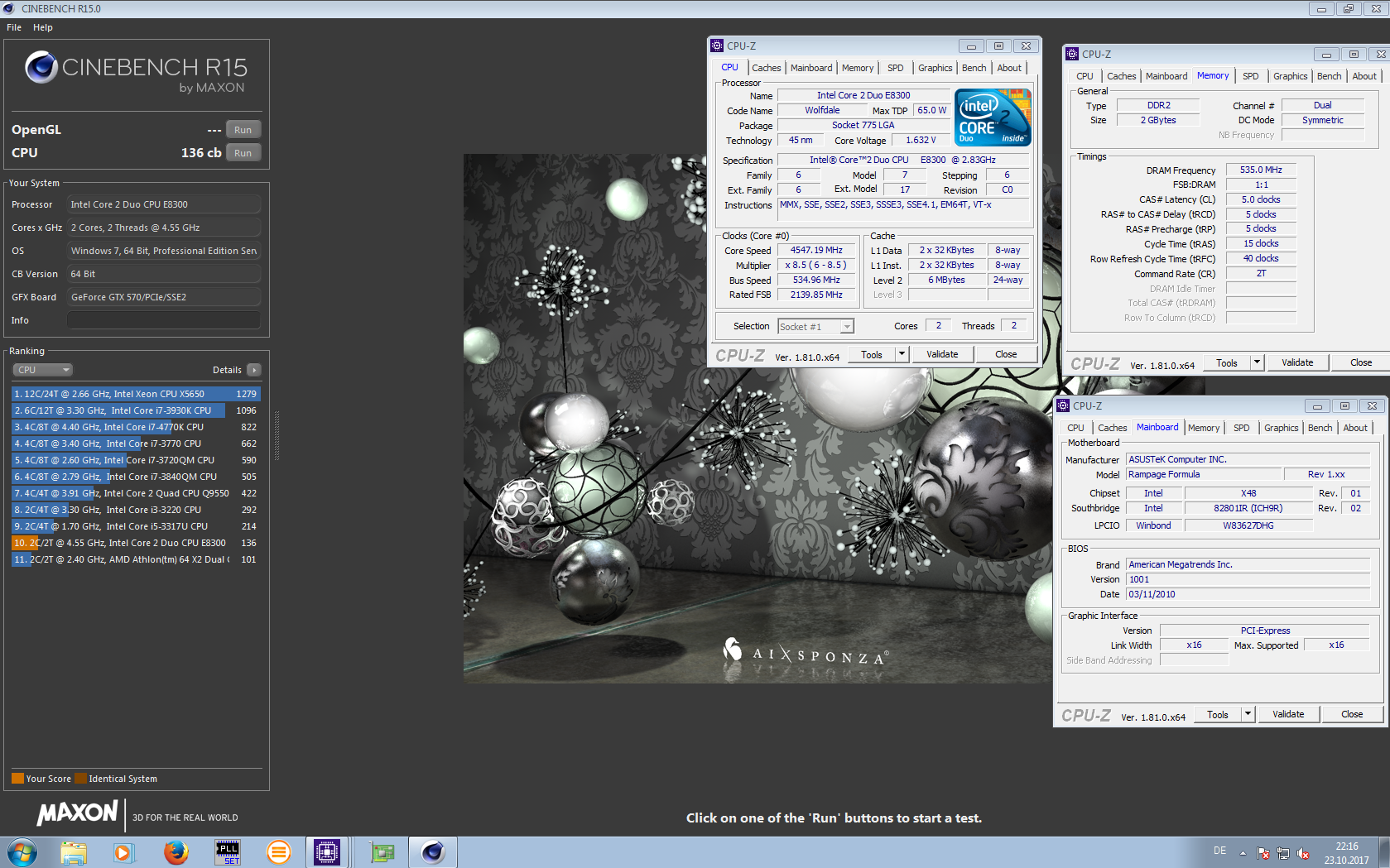Click GFX Board field GeForce GTX 570
1390x868 pixels.
tap(164, 297)
